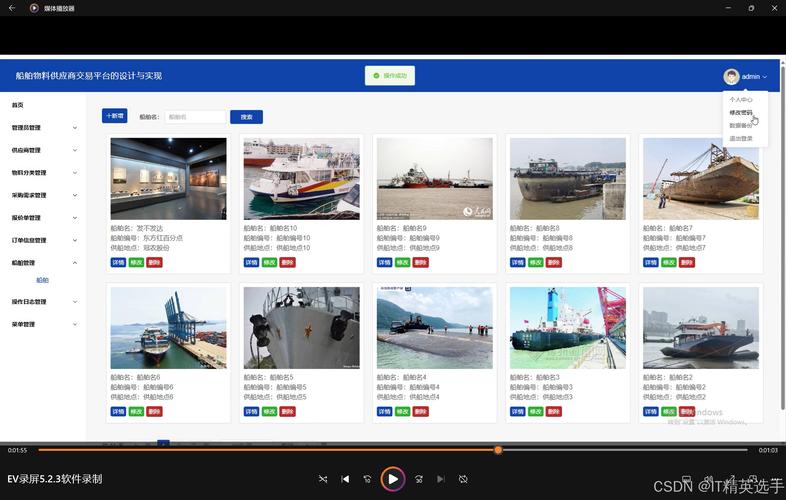Click the previous track icon
This screenshot has width=786, height=500.
(x=346, y=479)
